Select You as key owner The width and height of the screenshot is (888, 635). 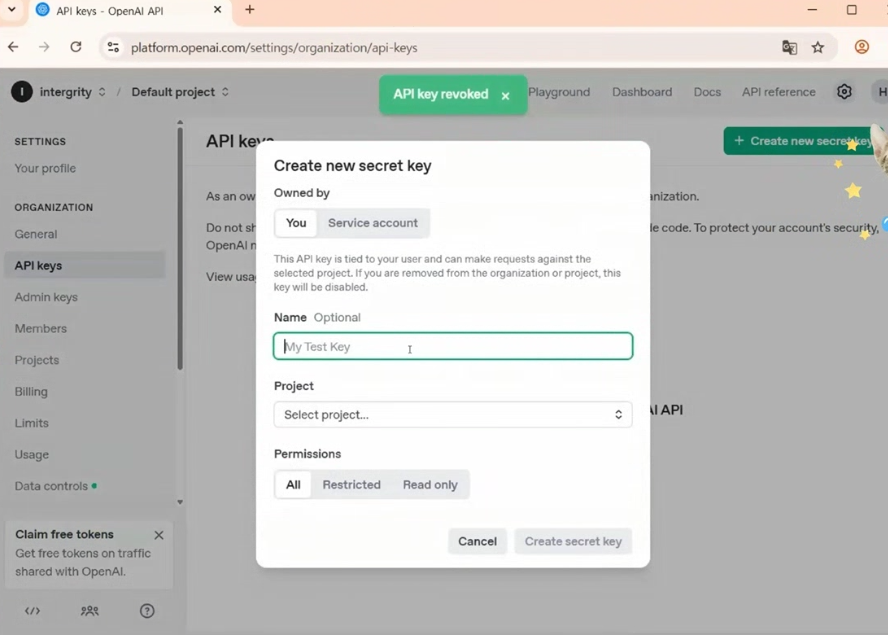tap(296, 223)
